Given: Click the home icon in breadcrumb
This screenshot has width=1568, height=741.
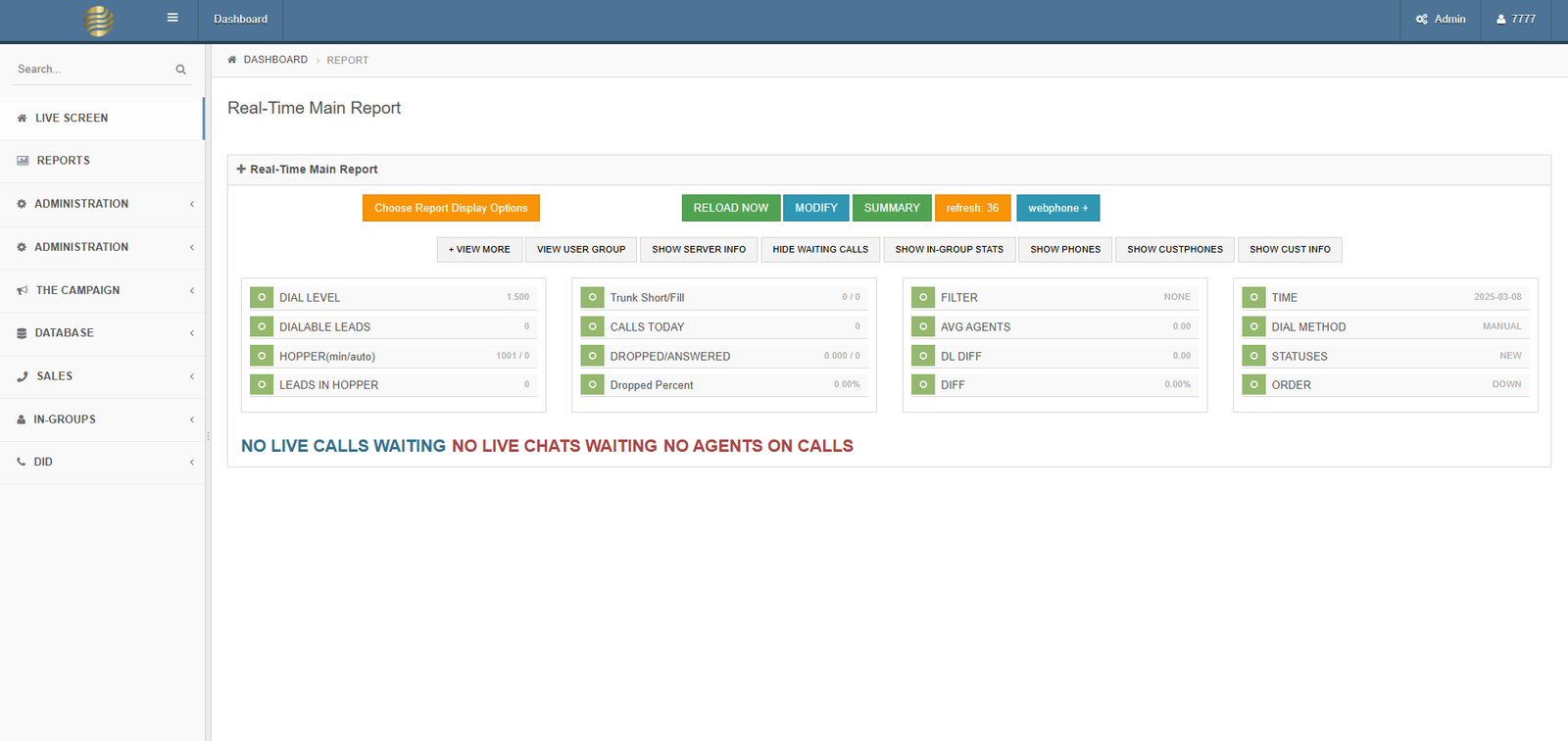Looking at the screenshot, I should pos(232,60).
